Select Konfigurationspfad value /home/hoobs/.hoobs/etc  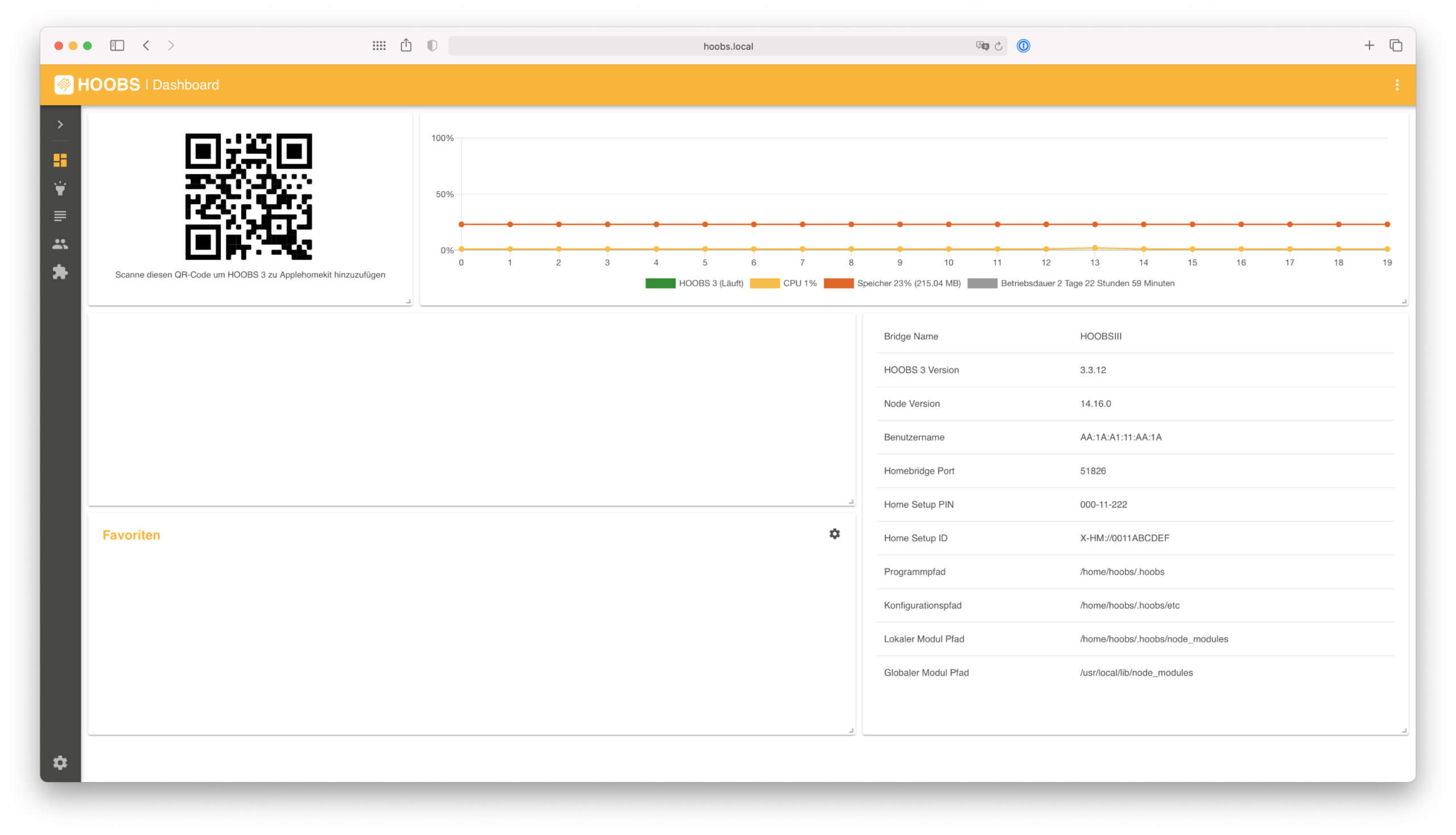(1130, 605)
